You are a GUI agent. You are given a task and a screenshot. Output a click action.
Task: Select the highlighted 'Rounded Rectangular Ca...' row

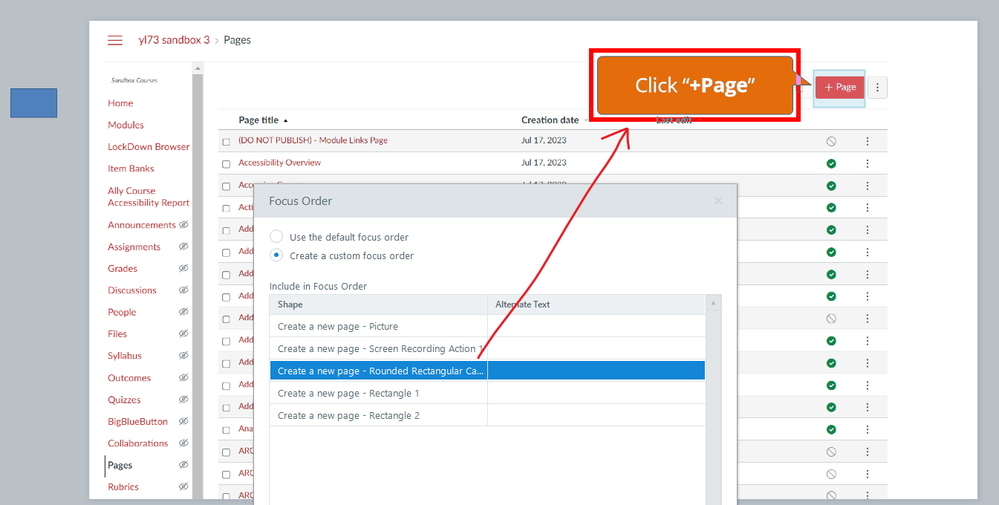tap(487, 371)
